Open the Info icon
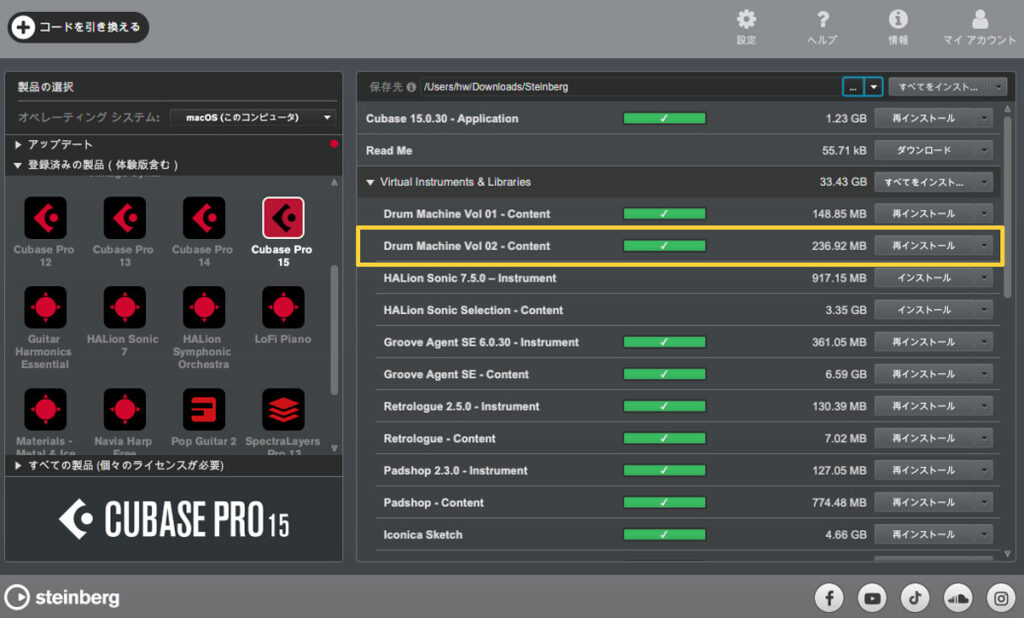This screenshot has height=618, width=1024. point(898,19)
